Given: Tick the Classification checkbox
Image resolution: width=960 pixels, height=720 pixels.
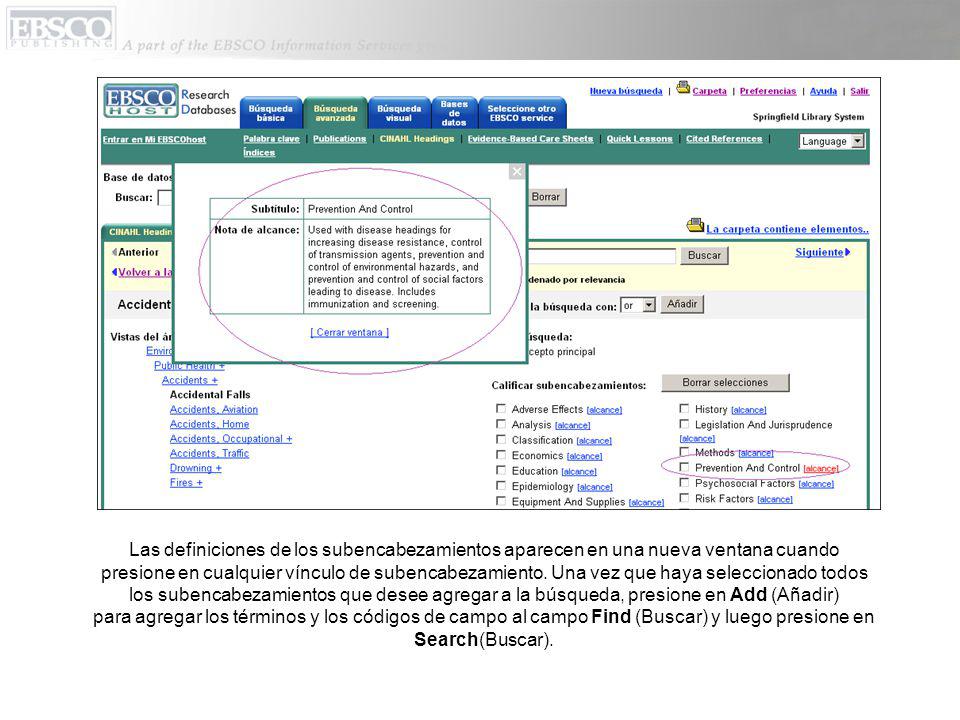Looking at the screenshot, I should [501, 439].
